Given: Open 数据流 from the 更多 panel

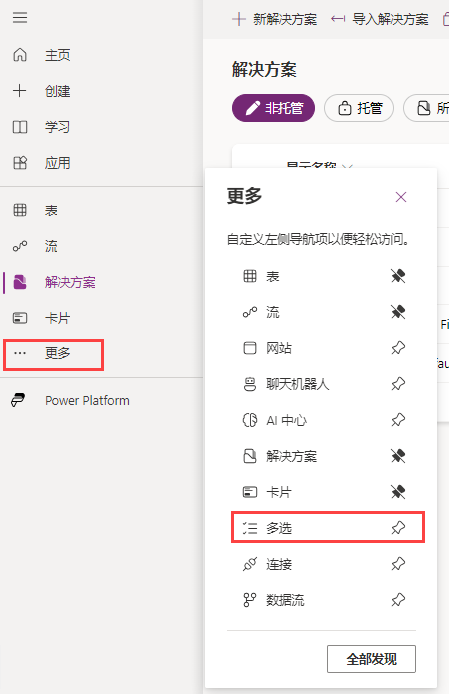Looking at the screenshot, I should point(285,600).
